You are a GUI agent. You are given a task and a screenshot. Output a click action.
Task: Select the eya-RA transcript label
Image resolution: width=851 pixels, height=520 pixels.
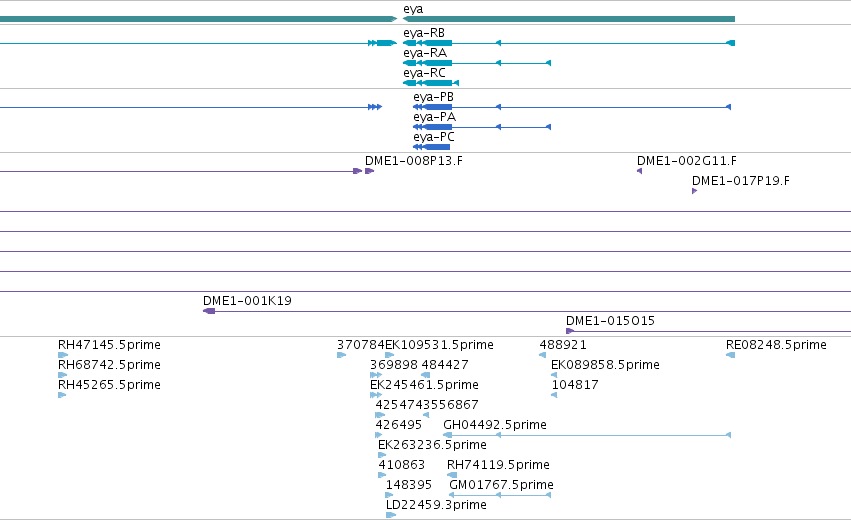pyautogui.click(x=425, y=53)
